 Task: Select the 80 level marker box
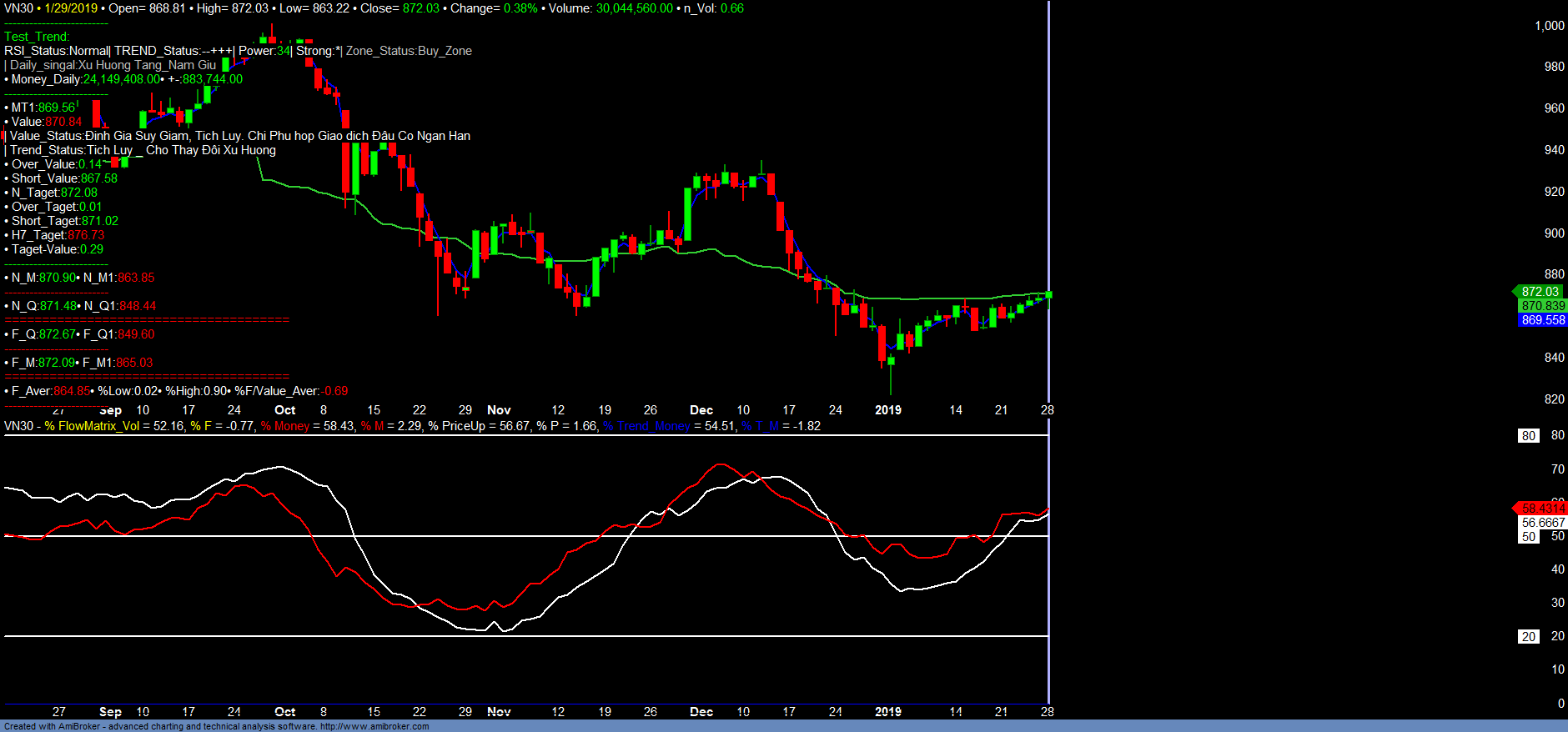coord(1528,435)
